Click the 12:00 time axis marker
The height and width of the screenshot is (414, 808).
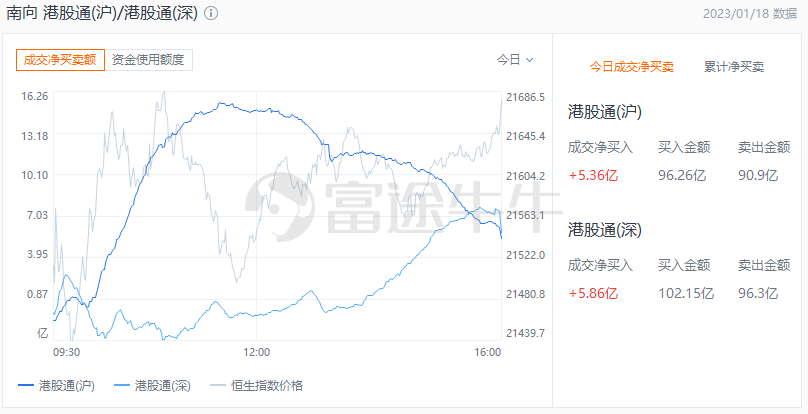pos(257,352)
